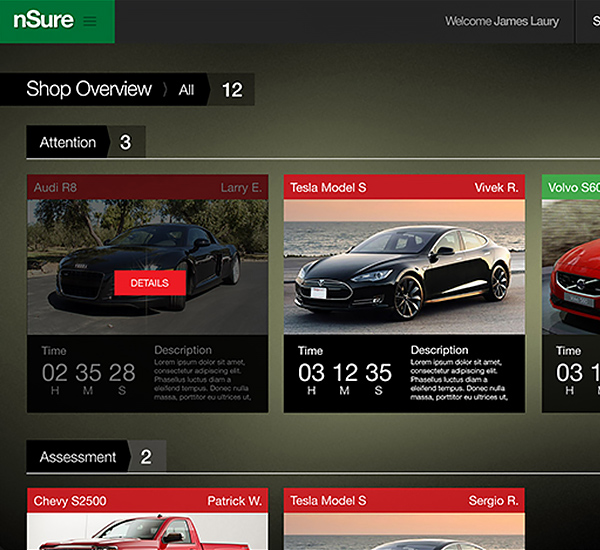The height and width of the screenshot is (550, 600).
Task: Select the Audi R8 card title
Action: pos(55,188)
